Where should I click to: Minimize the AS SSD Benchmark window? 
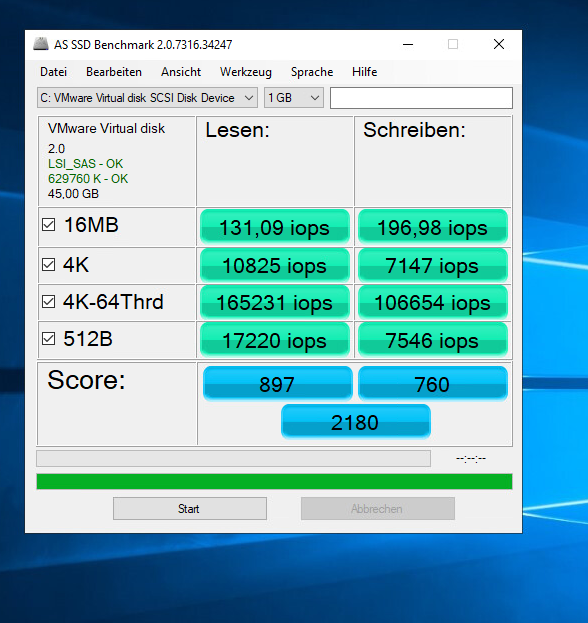tap(408, 44)
